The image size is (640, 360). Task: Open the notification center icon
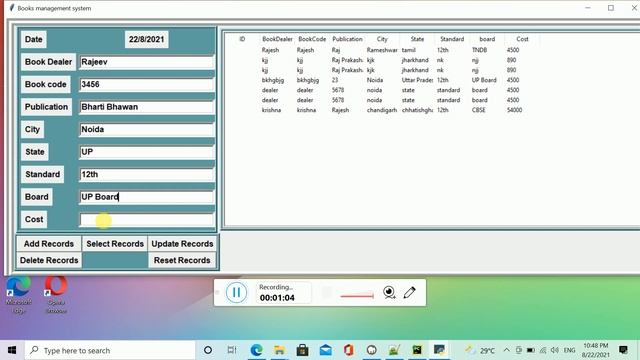click(623, 350)
